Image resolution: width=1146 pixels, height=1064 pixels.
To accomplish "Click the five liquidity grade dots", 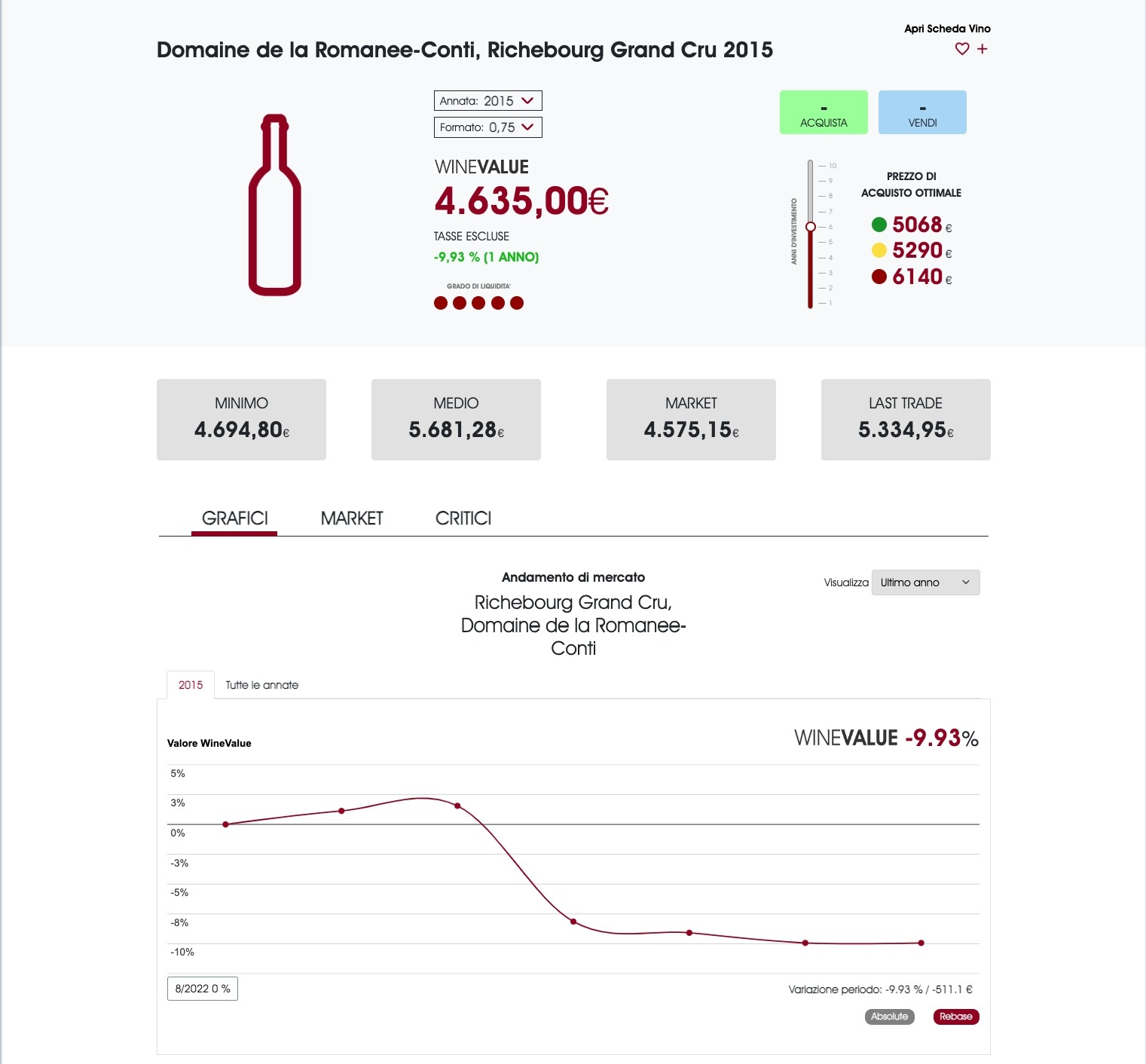I will (478, 303).
